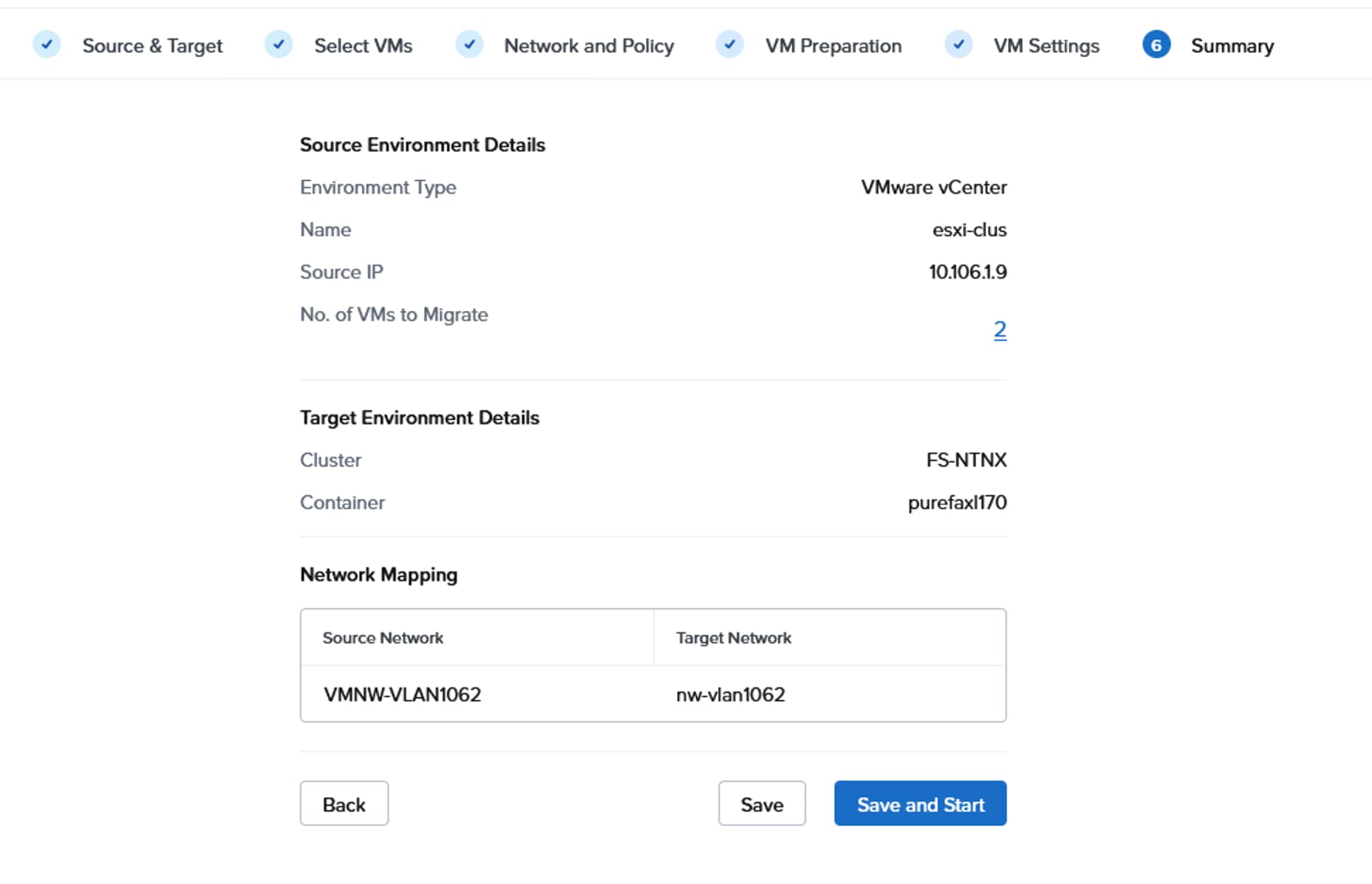Return to the VM Preparation step label
Viewport: 1372px width, 884px height.
coord(833,46)
